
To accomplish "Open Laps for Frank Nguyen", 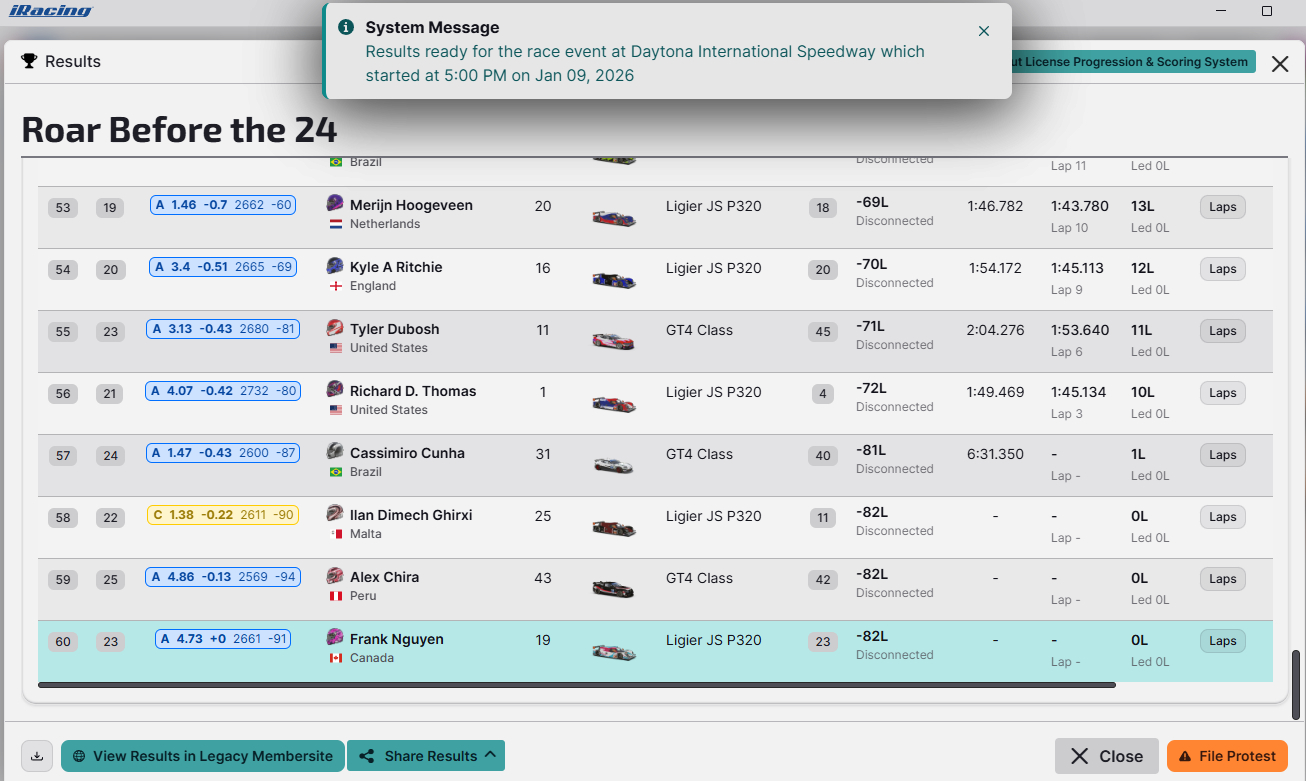I will 1222,641.
